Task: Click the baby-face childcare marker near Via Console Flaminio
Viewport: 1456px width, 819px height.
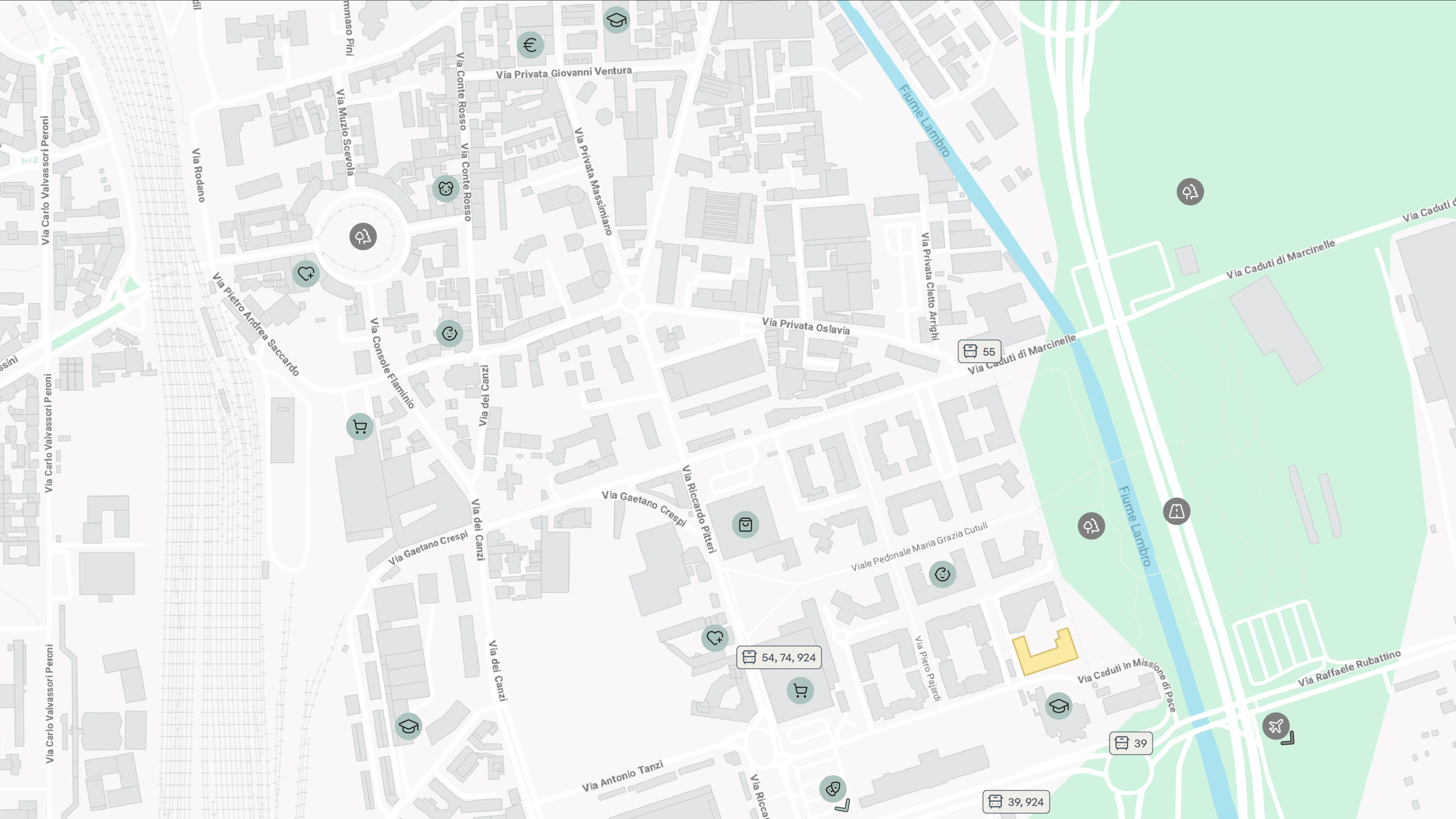Action: 449,334
